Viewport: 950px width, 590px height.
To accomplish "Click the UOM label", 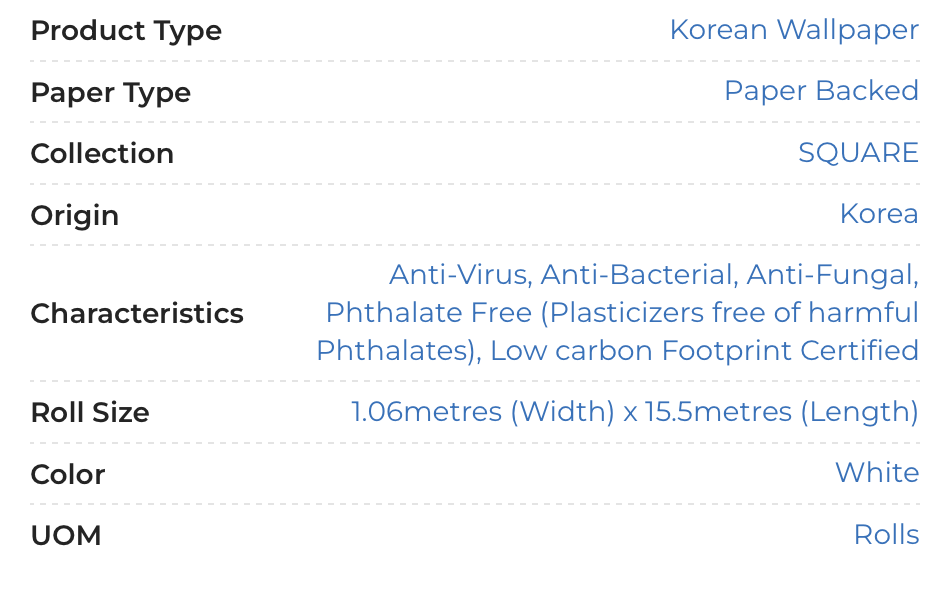I will pos(66,535).
